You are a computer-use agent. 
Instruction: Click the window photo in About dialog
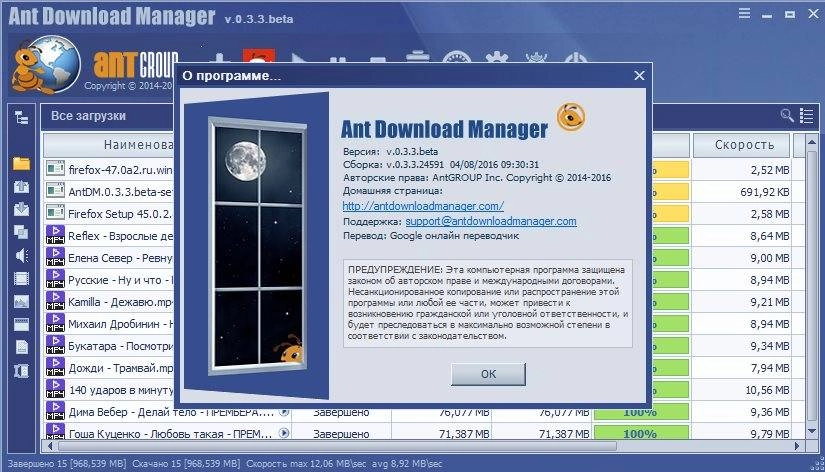pyautogui.click(x=257, y=246)
